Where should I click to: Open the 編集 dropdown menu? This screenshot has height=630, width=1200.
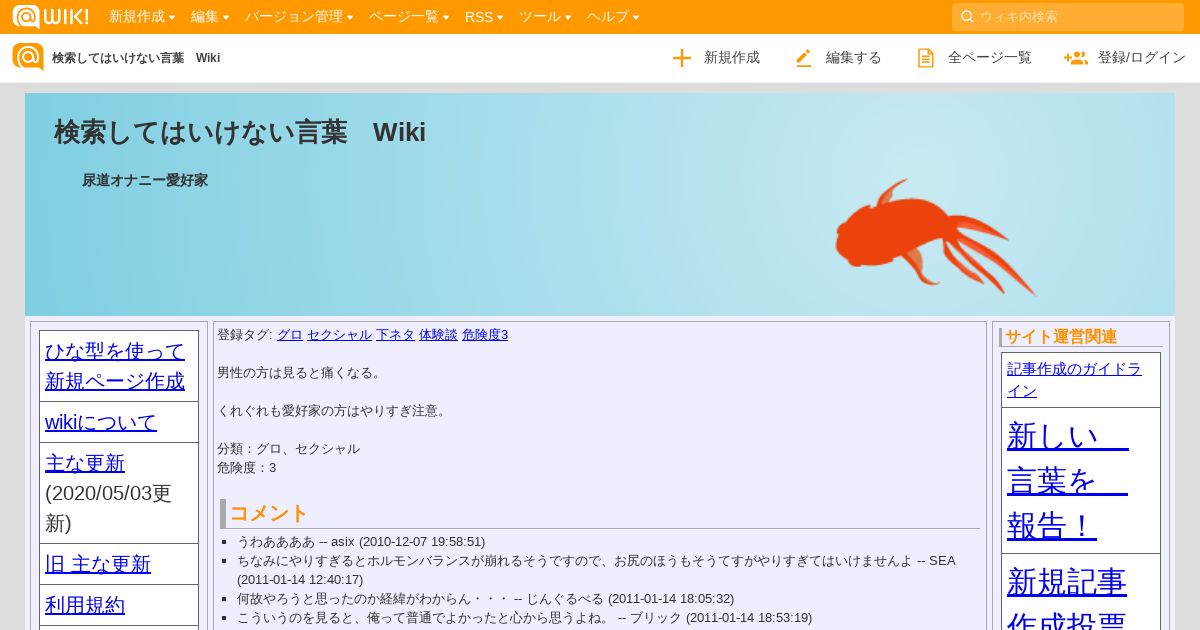(x=210, y=16)
